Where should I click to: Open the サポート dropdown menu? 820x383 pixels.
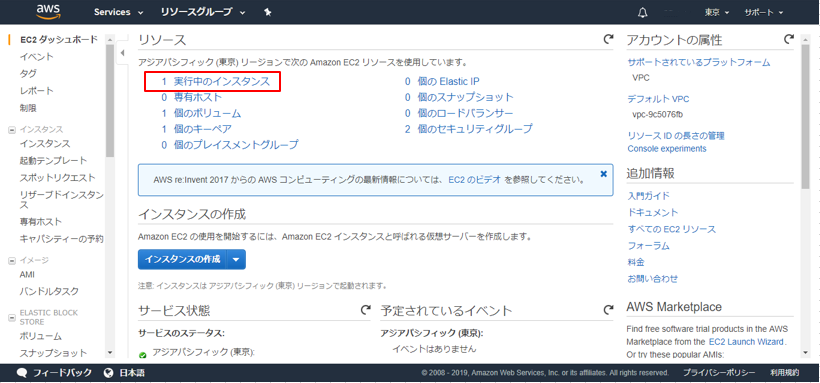764,13
